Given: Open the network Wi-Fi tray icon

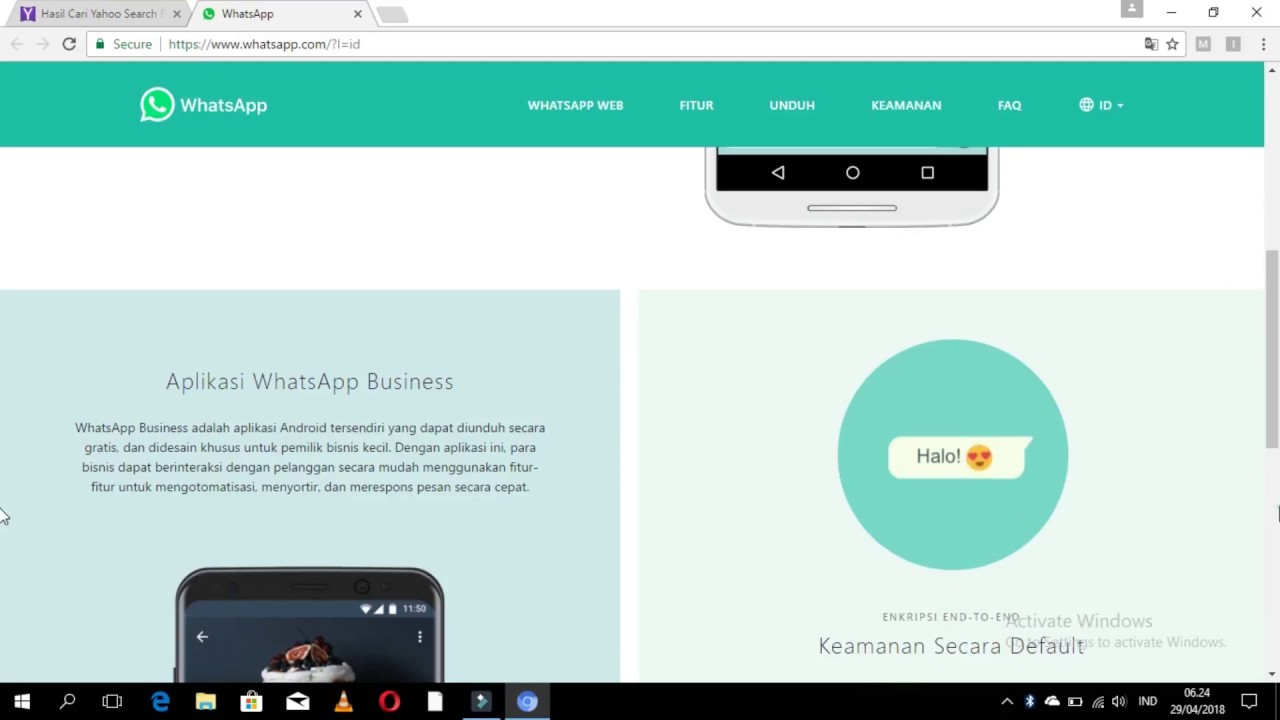Looking at the screenshot, I should pyautogui.click(x=1098, y=702).
